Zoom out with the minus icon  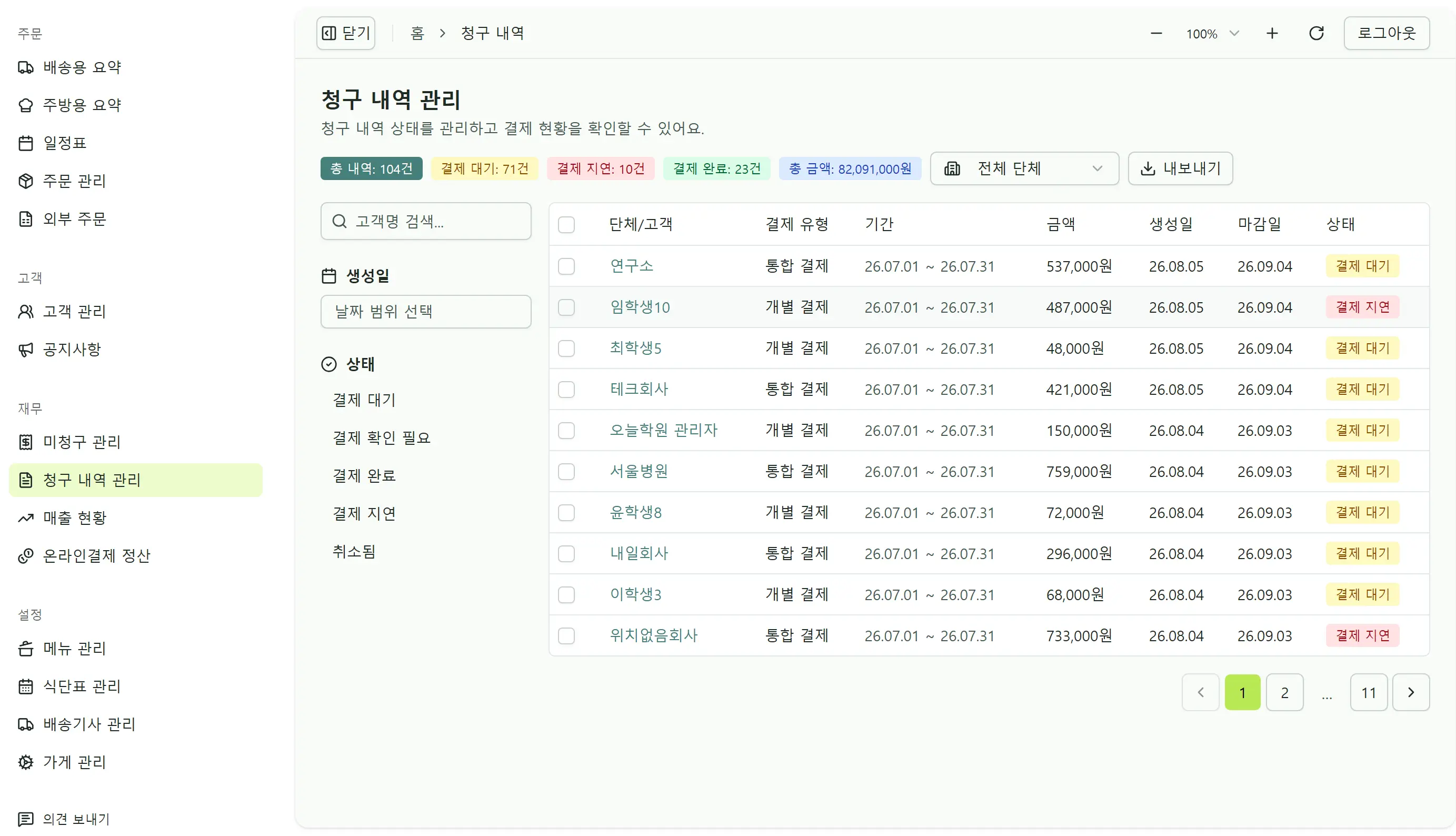[x=1156, y=33]
